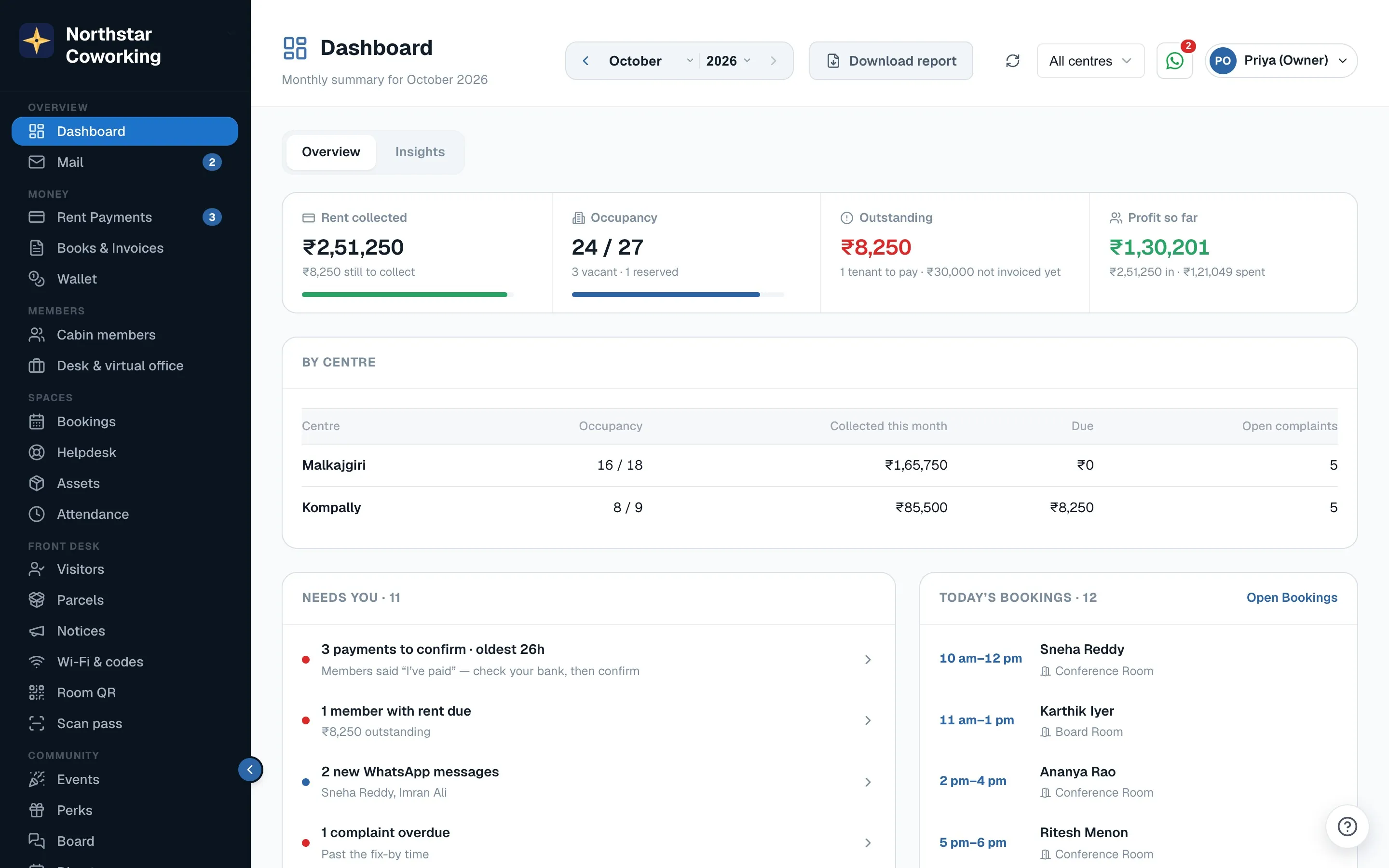Open the 2026 year dropdown

point(728,61)
